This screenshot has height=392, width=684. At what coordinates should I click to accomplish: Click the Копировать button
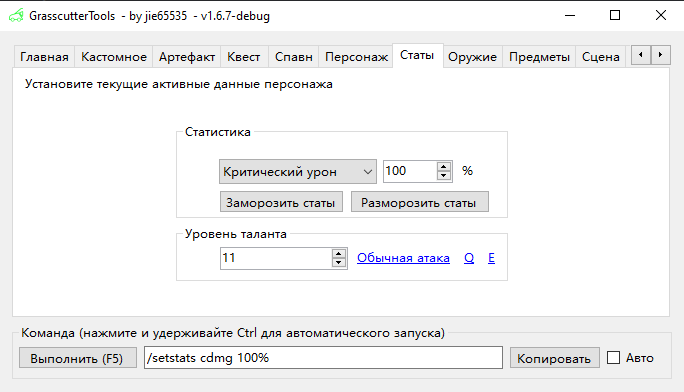pos(554,358)
